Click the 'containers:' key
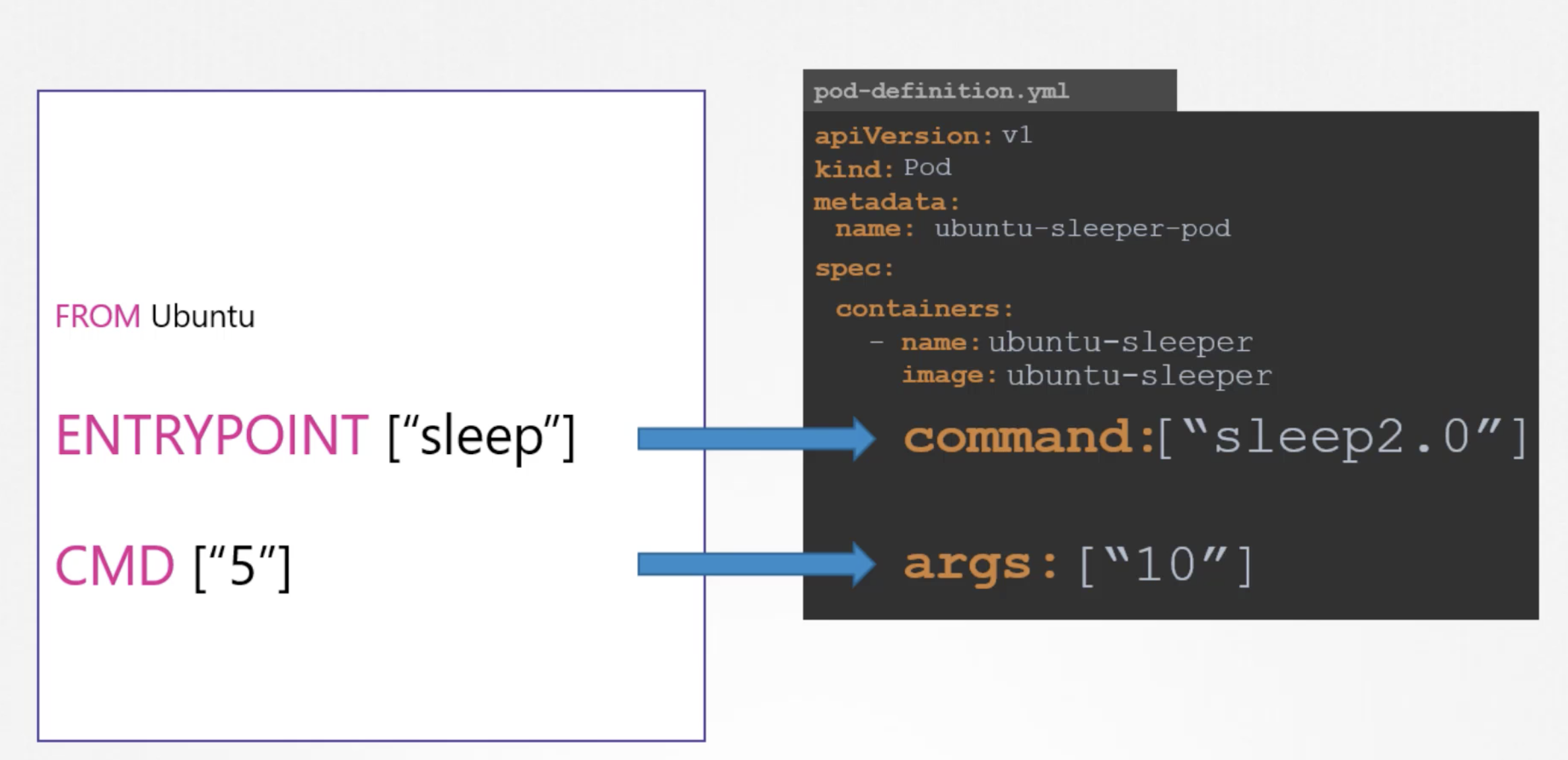The height and width of the screenshot is (760, 1568). (x=924, y=309)
